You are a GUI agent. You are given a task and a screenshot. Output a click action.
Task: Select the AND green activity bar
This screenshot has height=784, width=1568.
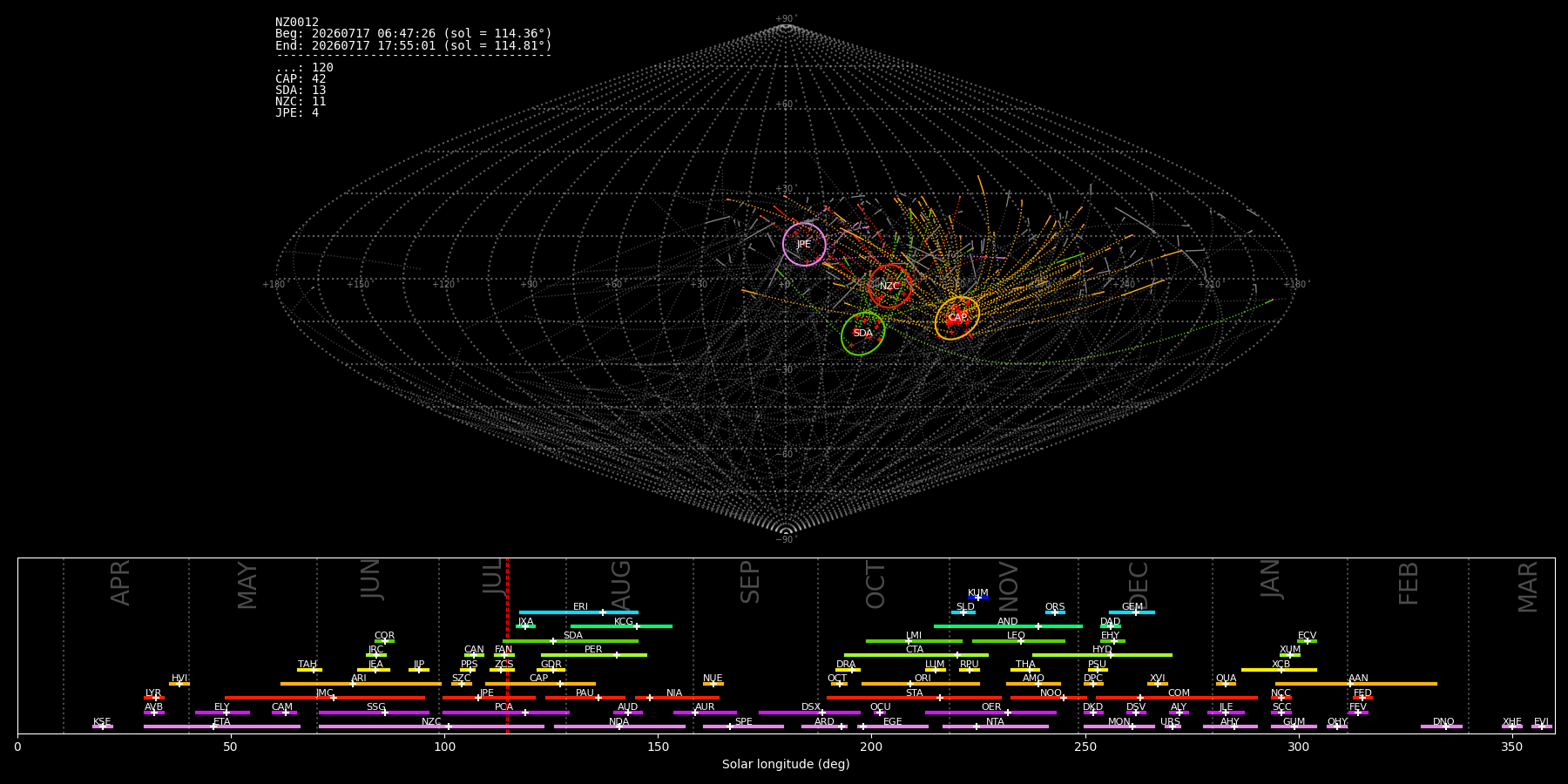point(1008,626)
